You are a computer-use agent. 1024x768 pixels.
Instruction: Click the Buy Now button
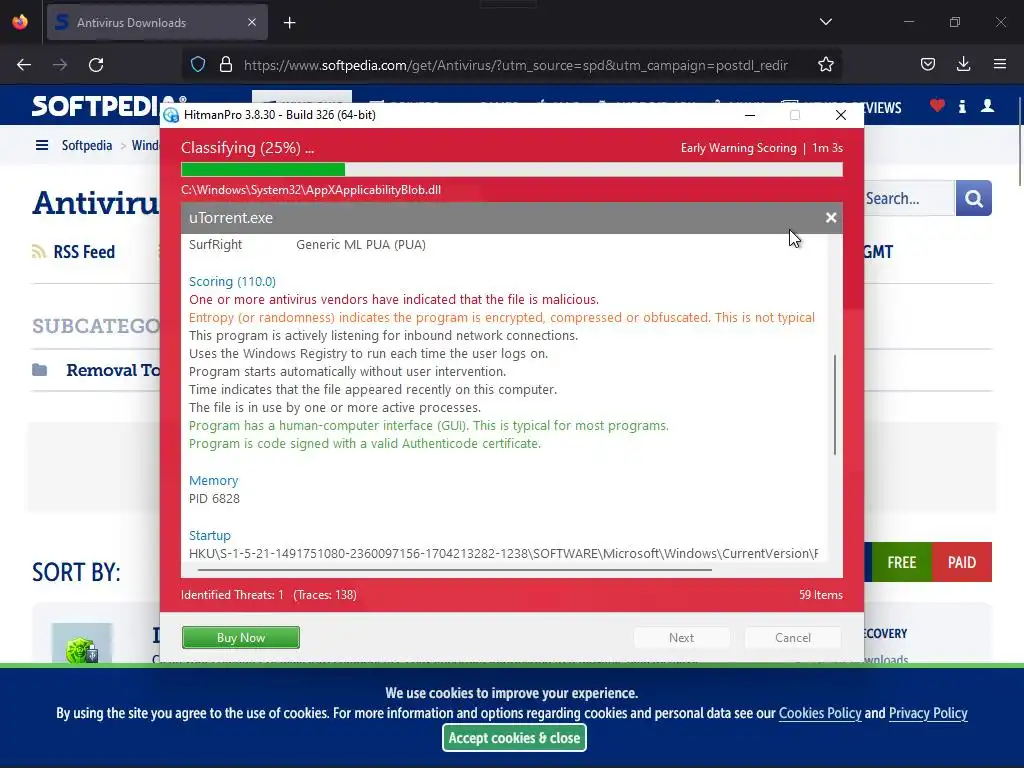pos(241,637)
